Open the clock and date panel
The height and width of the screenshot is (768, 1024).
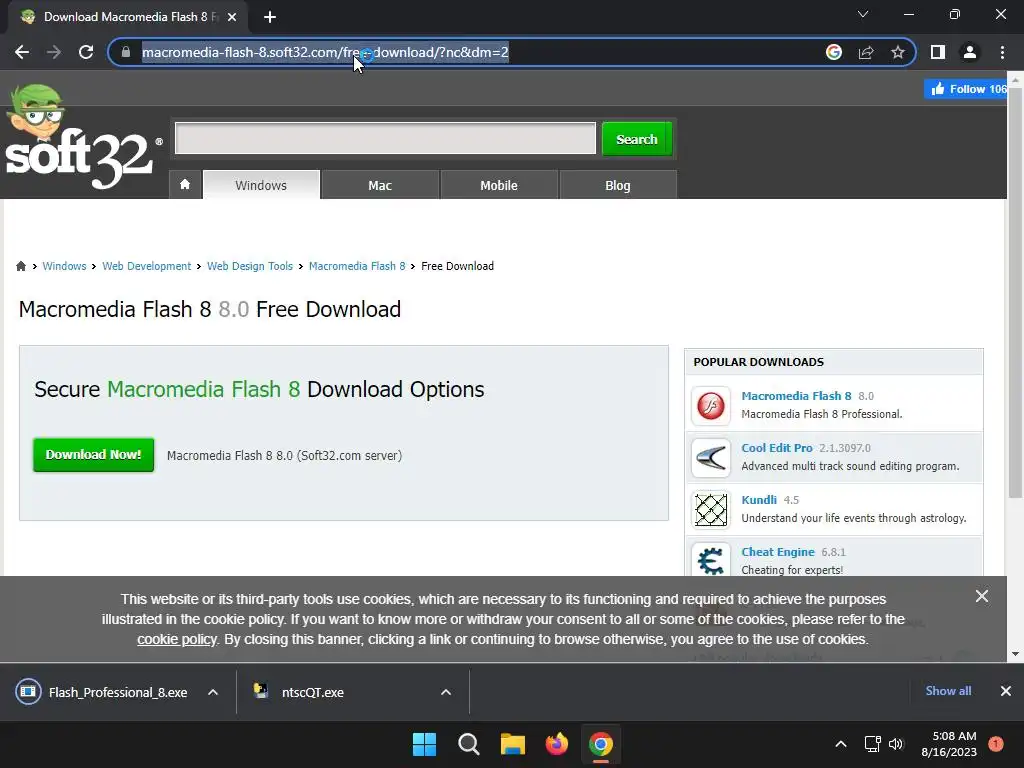[x=949, y=744]
